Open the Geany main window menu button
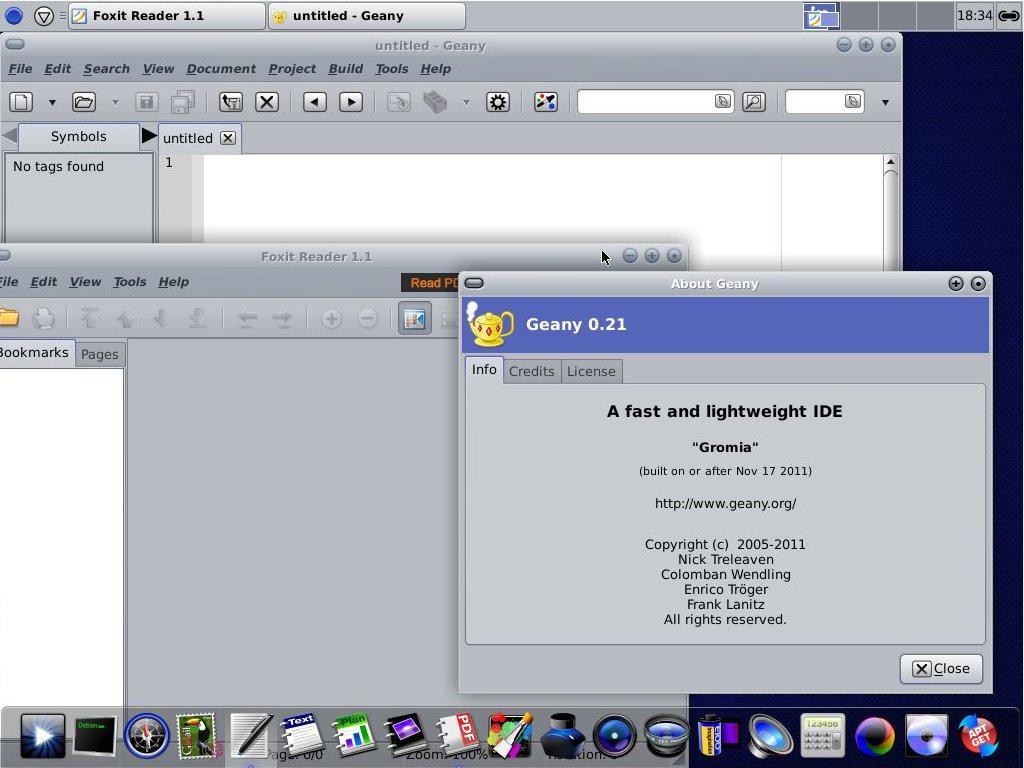The width and height of the screenshot is (1024, 768). click(x=15, y=44)
